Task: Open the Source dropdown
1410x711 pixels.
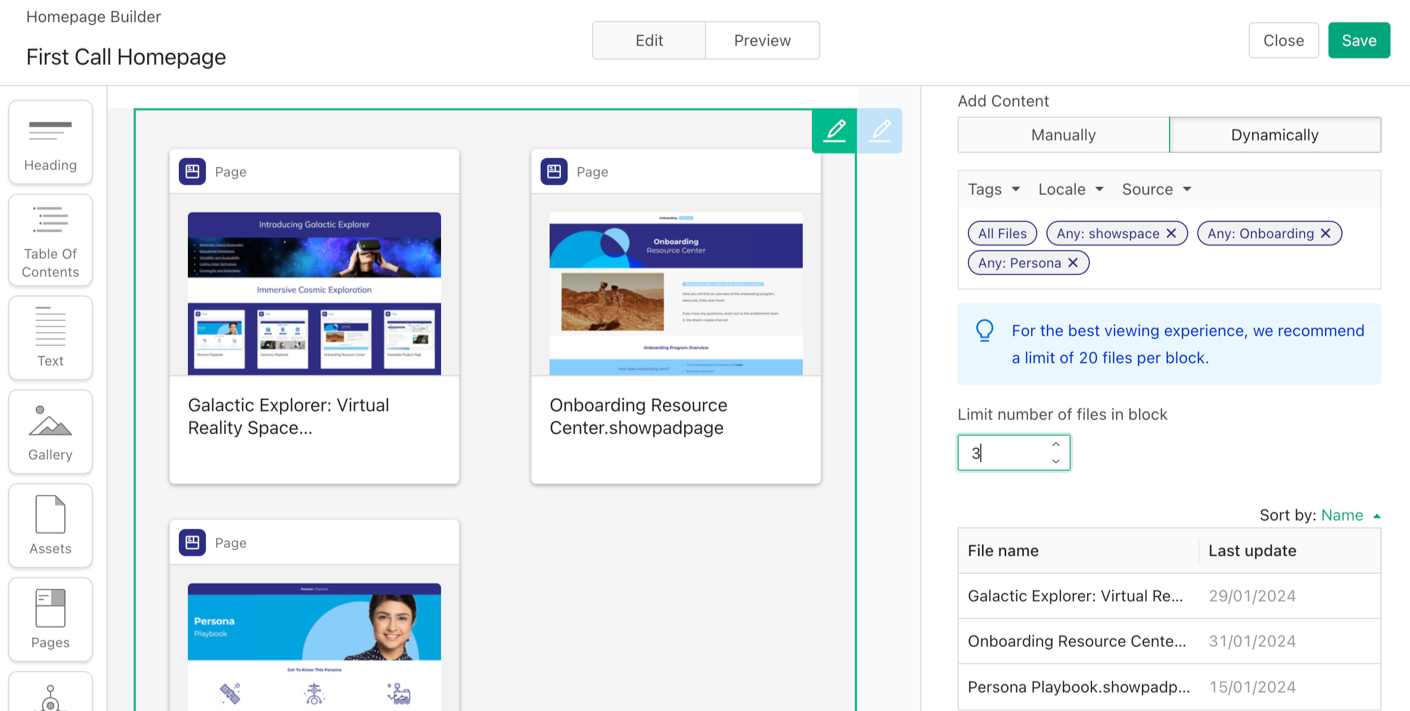Action: pos(1157,189)
